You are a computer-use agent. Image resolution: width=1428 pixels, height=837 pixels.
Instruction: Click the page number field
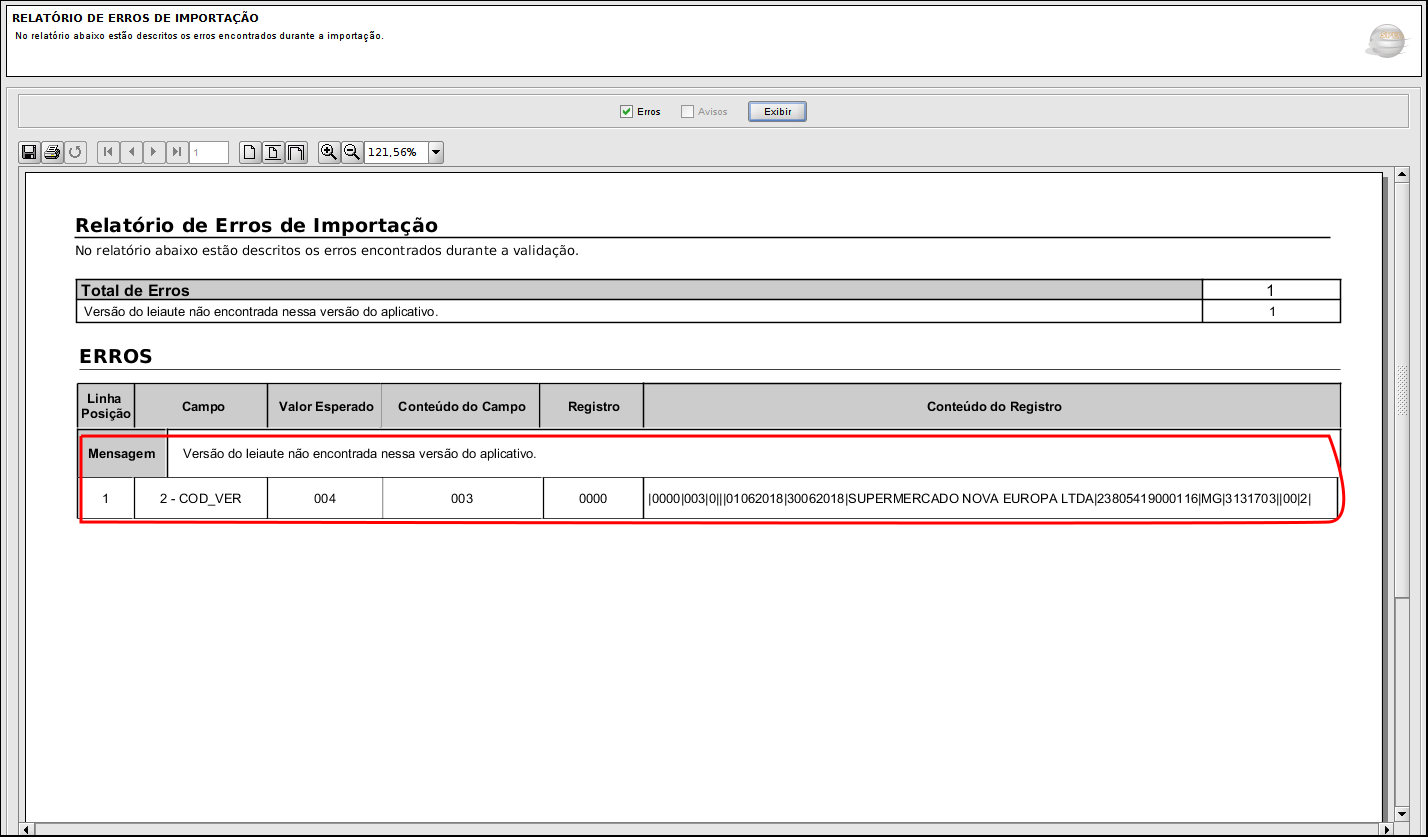click(x=209, y=152)
